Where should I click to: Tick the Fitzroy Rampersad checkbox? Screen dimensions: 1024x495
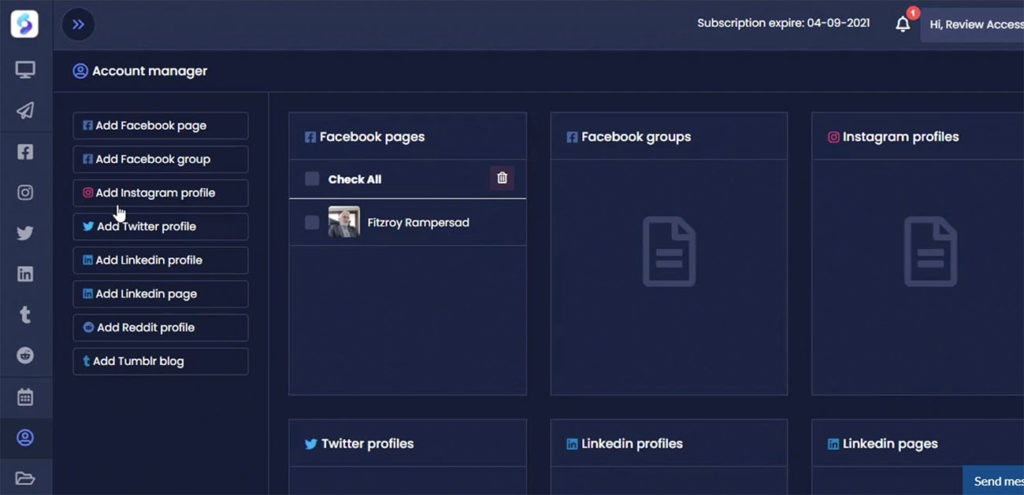coord(312,223)
